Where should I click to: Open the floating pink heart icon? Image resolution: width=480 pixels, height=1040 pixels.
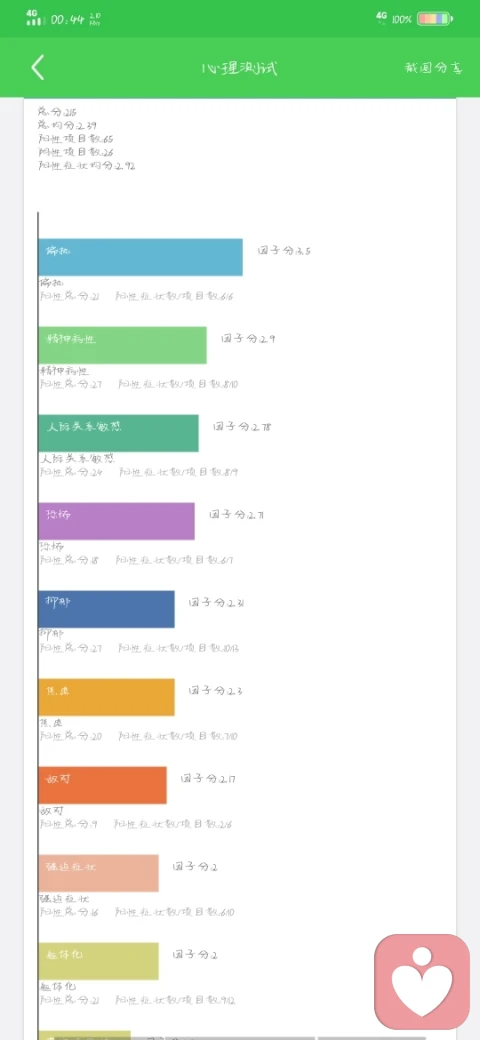(422, 980)
